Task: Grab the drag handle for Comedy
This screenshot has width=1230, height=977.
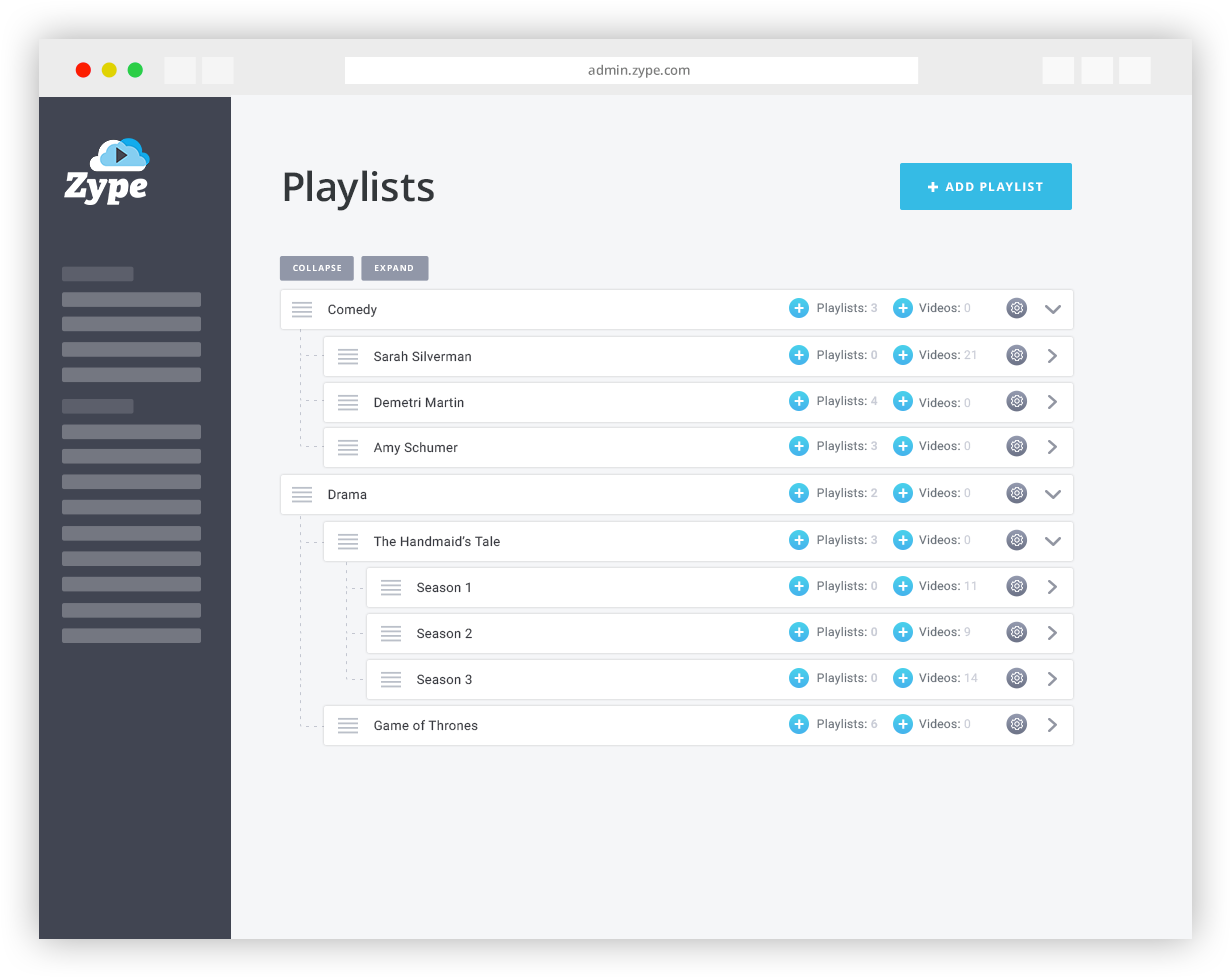Action: point(302,309)
